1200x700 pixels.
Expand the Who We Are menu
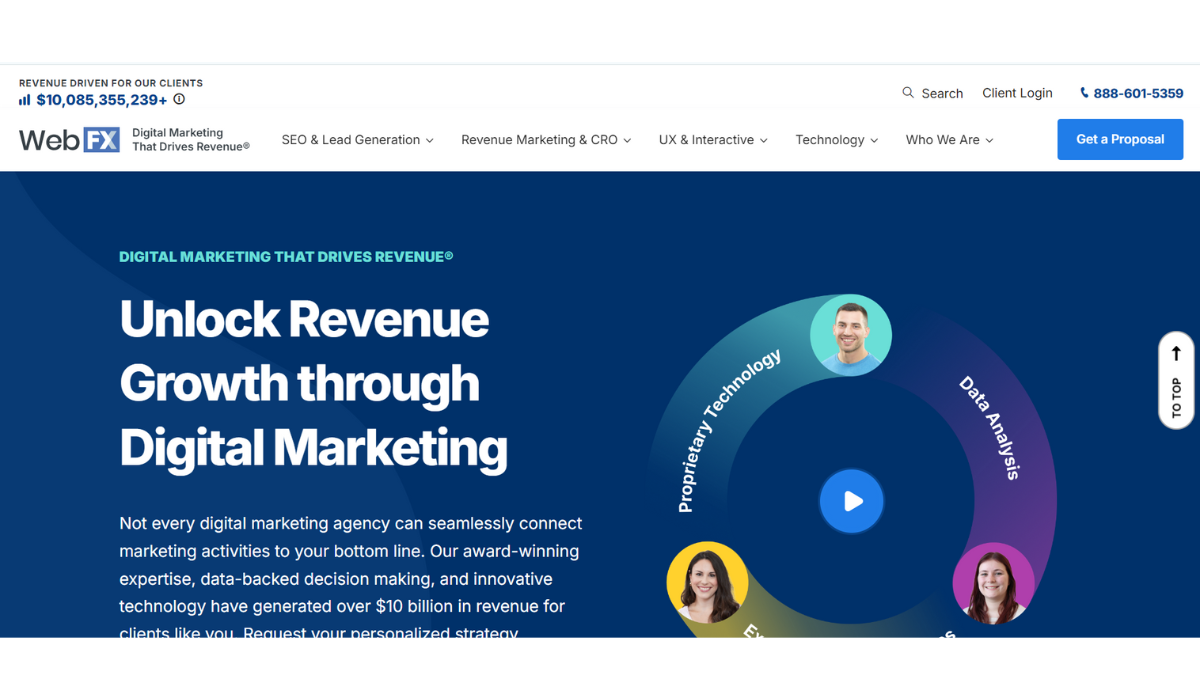[949, 140]
